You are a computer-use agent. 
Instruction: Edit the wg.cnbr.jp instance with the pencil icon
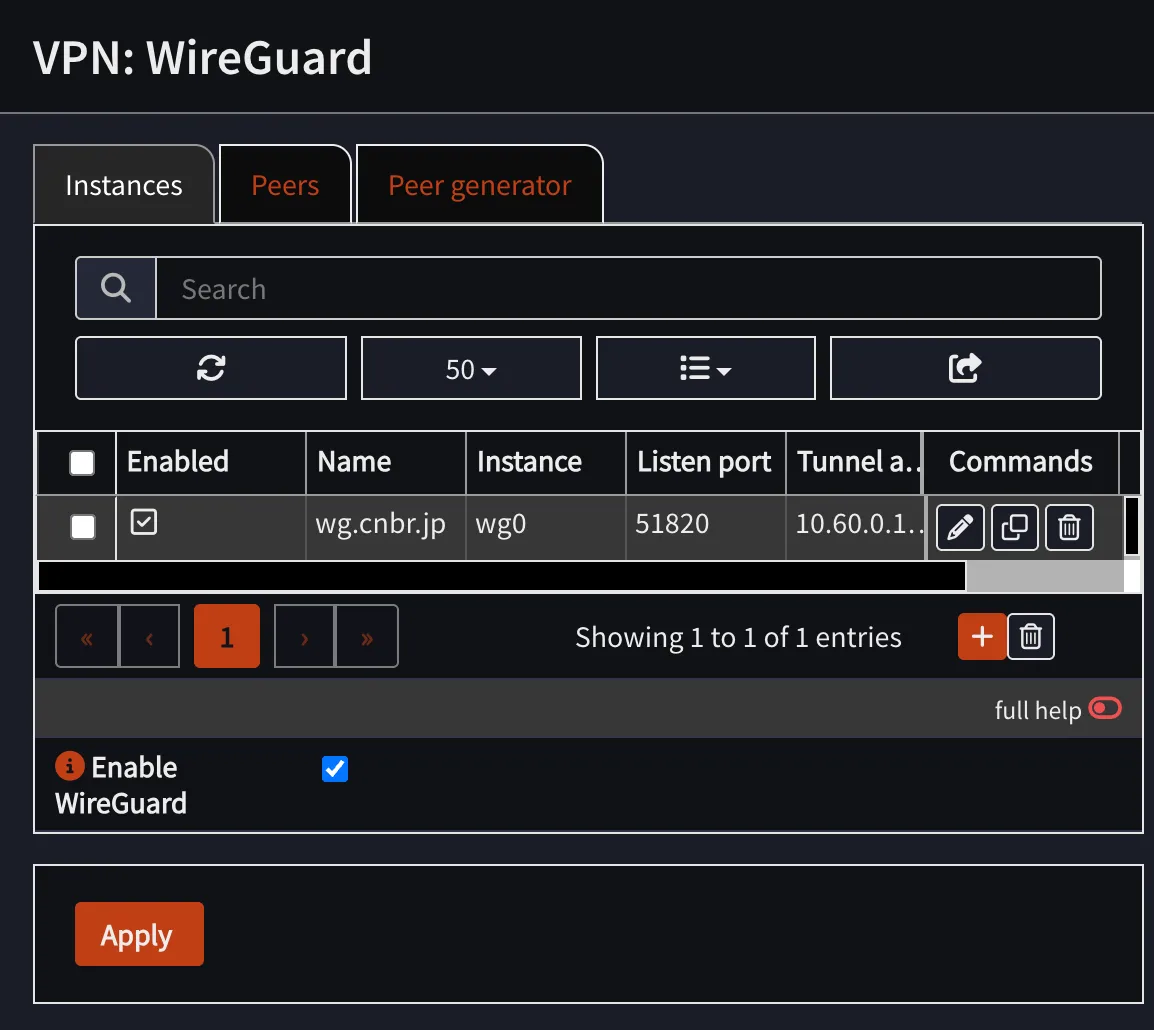[959, 527]
